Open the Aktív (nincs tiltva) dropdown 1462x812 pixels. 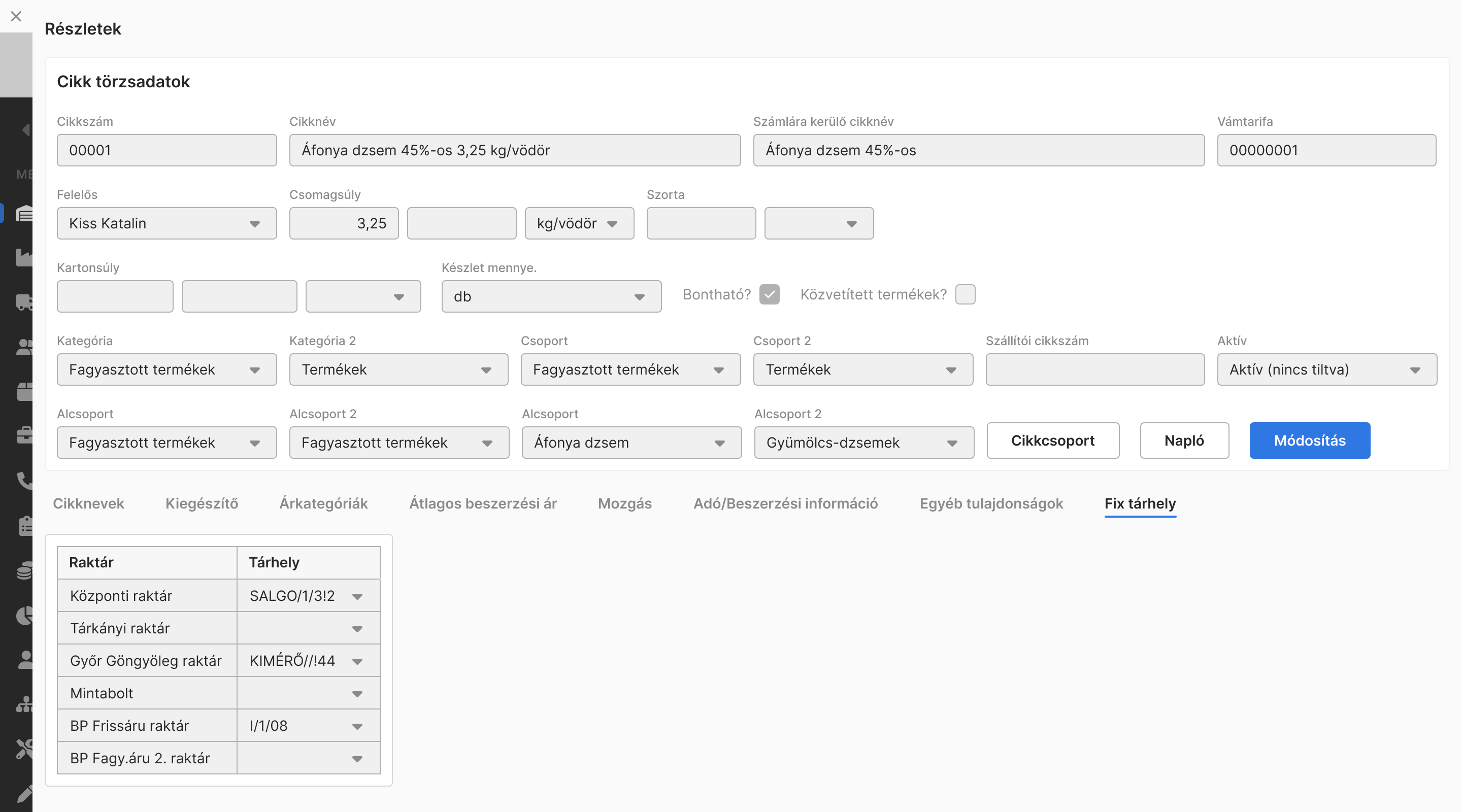coord(1327,370)
